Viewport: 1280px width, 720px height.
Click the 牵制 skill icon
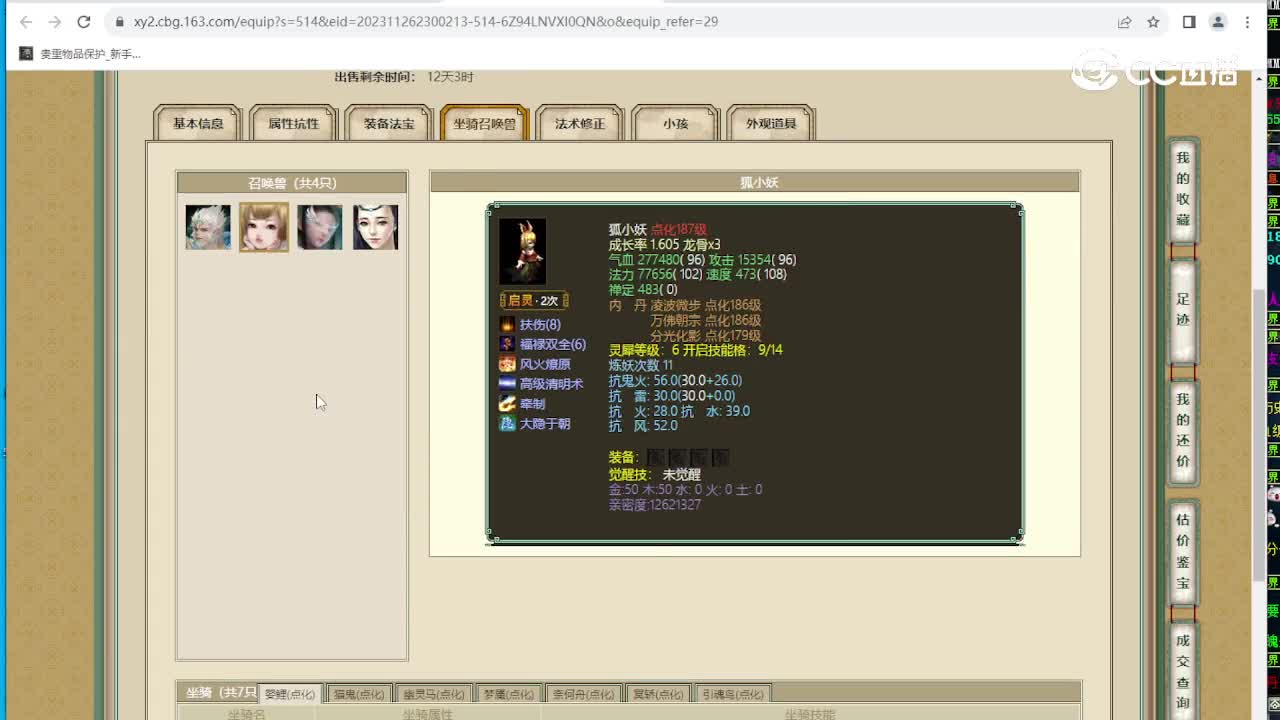508,403
